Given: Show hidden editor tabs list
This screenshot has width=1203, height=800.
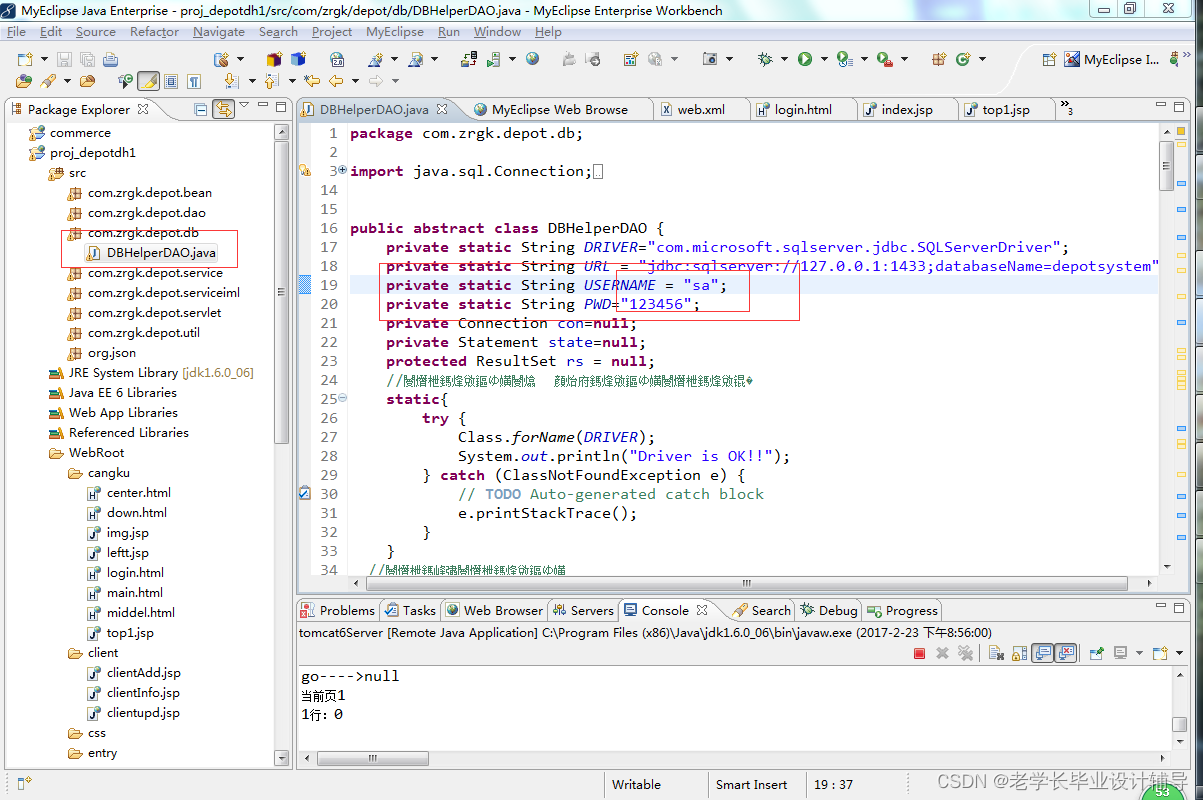Looking at the screenshot, I should [1066, 108].
